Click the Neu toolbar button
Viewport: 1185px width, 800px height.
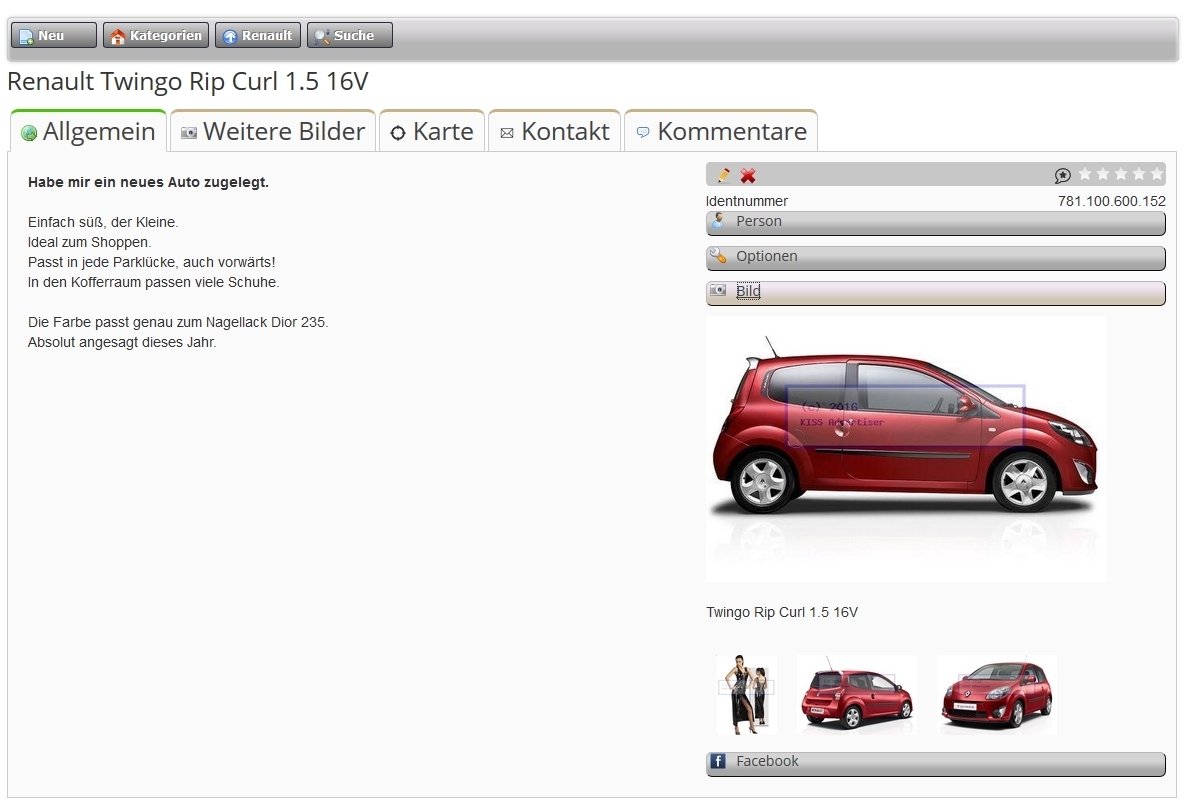pyautogui.click(x=54, y=36)
